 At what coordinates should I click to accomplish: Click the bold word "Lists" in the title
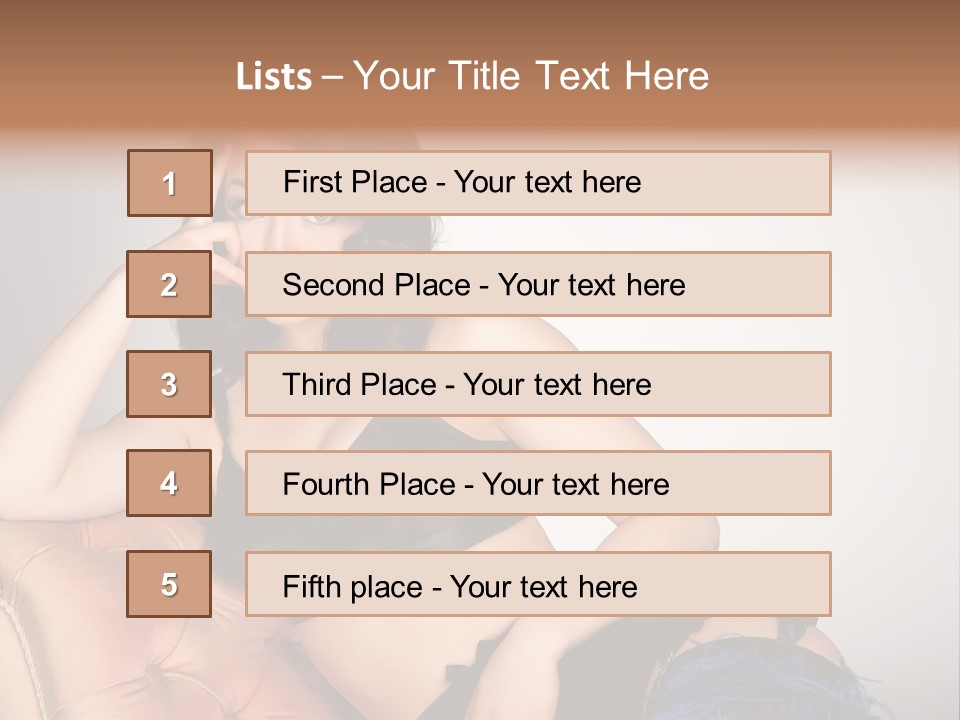pyautogui.click(x=273, y=77)
